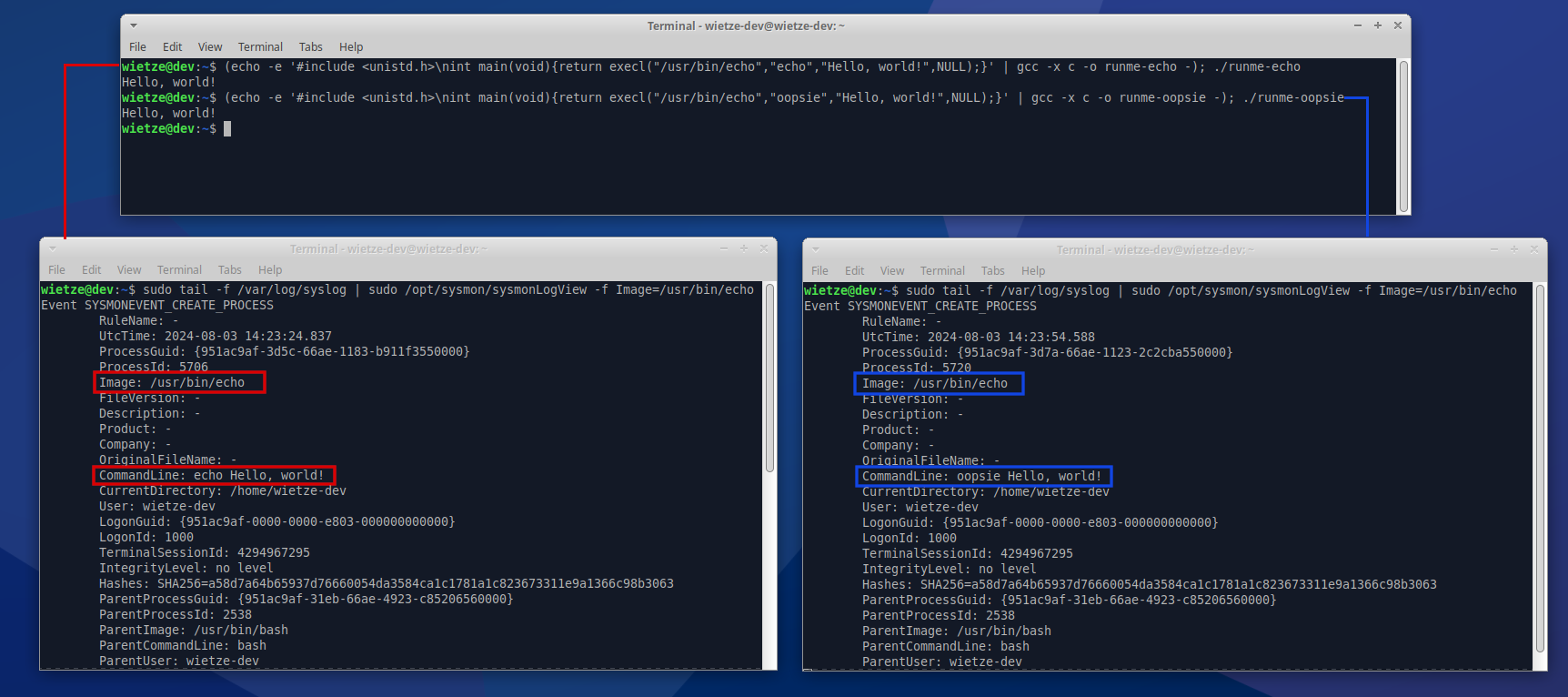This screenshot has width=1568, height=697.
Task: Click the bottom-right terminal's vertical scrollbar
Action: click(x=1540, y=469)
